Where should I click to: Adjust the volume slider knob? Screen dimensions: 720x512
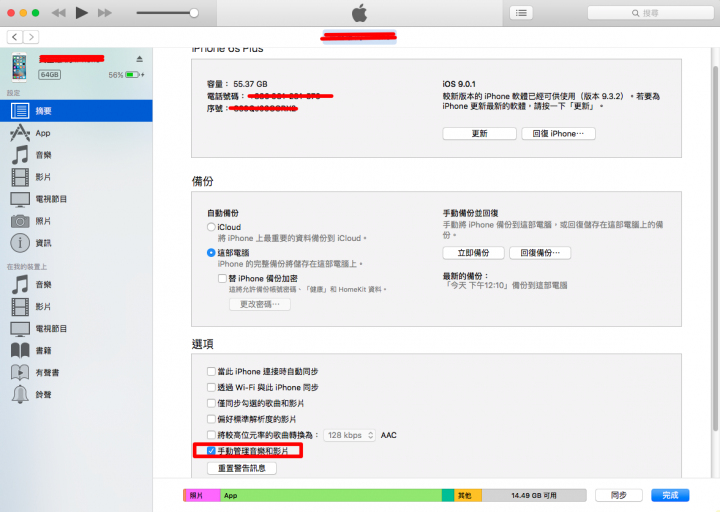194,13
